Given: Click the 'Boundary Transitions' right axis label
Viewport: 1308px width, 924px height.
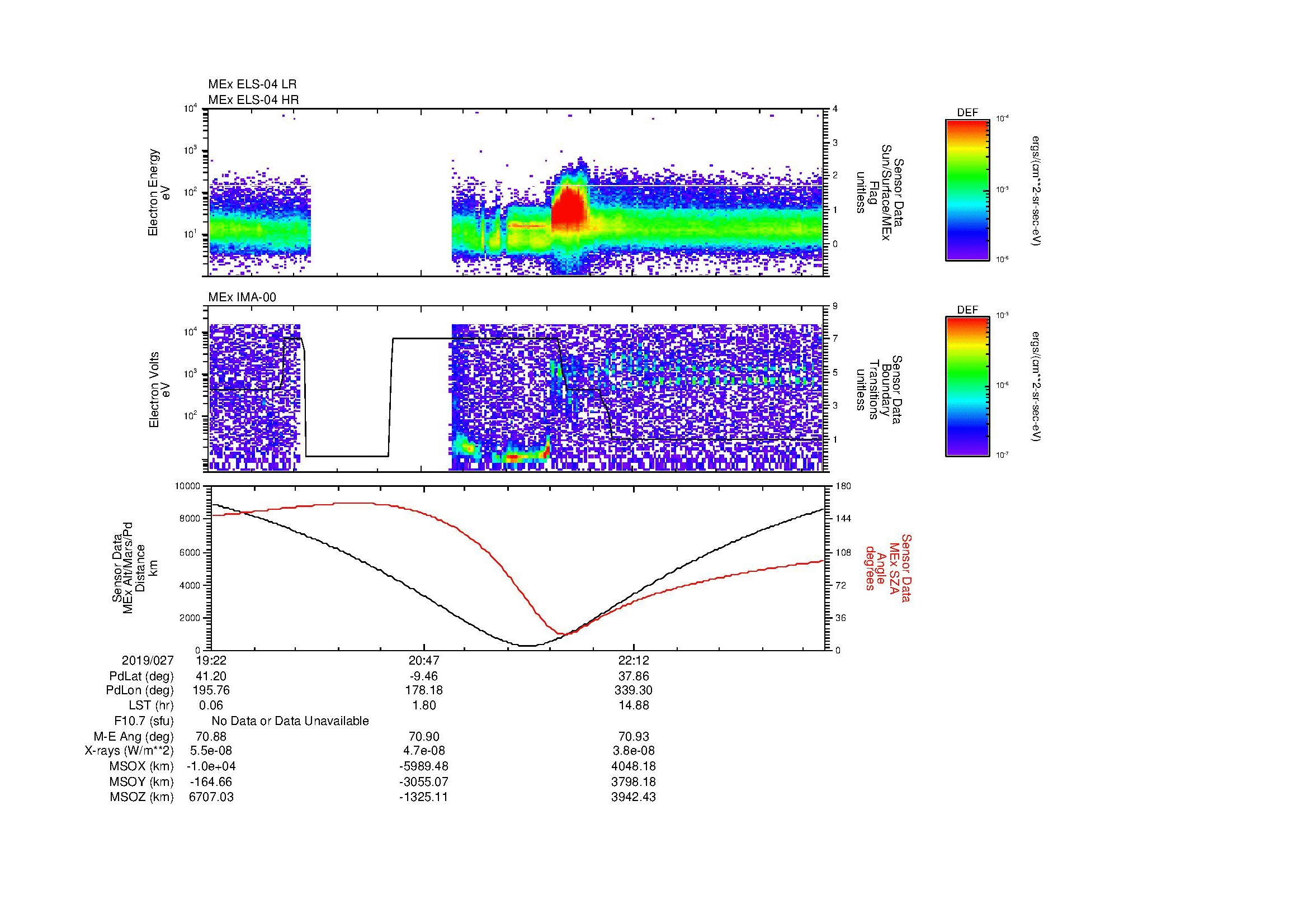Looking at the screenshot, I should pyautogui.click(x=879, y=390).
